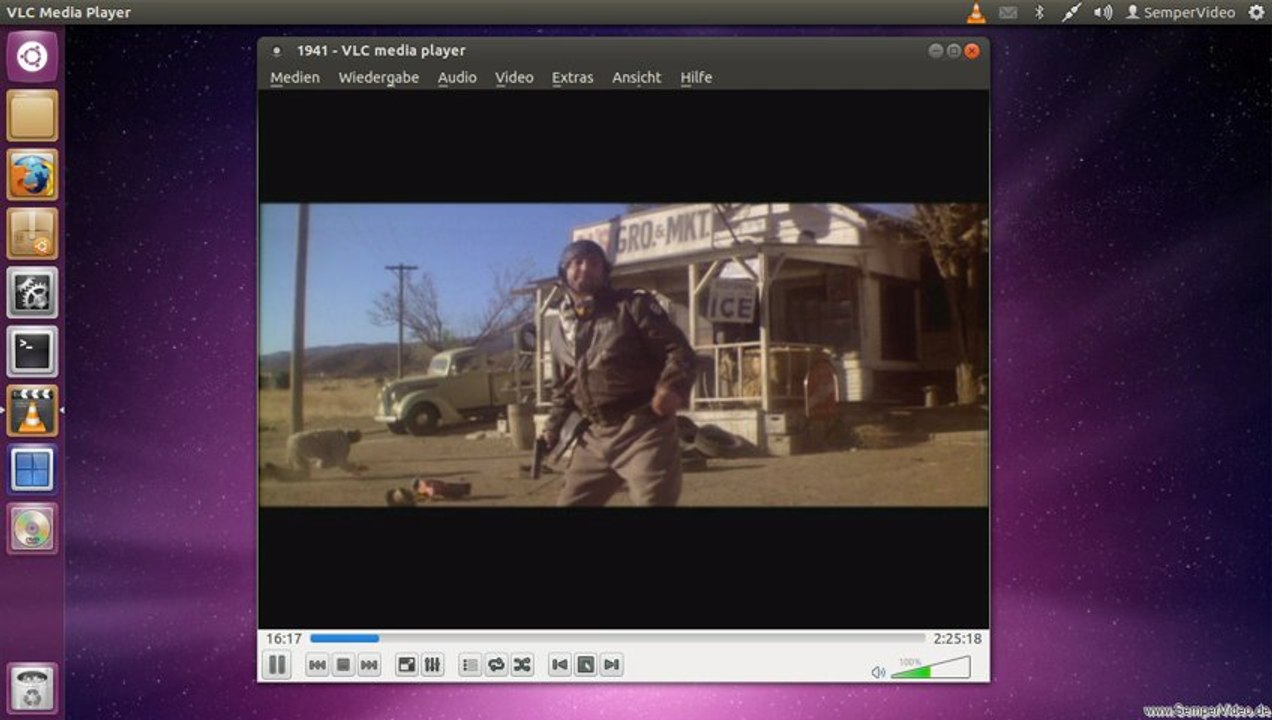The width and height of the screenshot is (1272, 720).
Task: Open Ubuntu Dash home launcher
Action: pyautogui.click(x=32, y=56)
